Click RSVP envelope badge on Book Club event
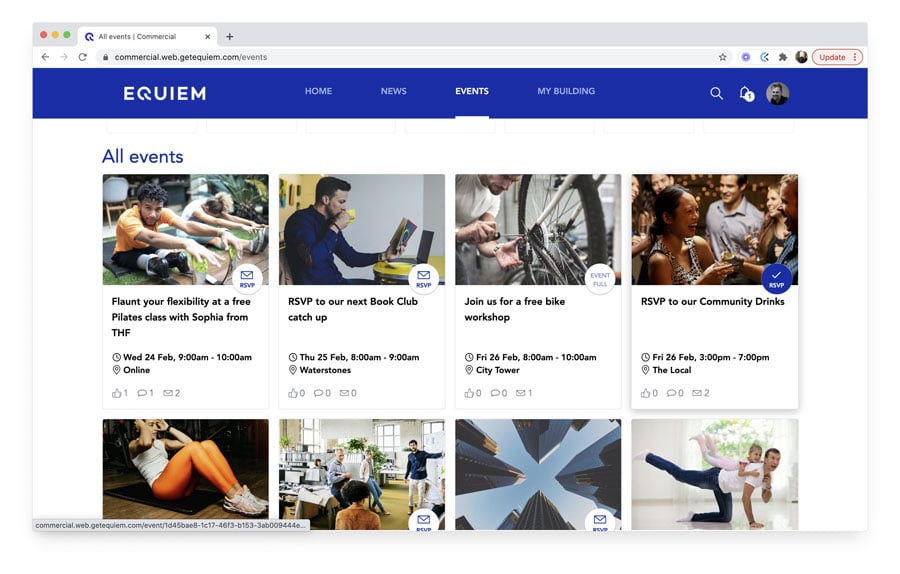This screenshot has height=574, width=900. 423,279
